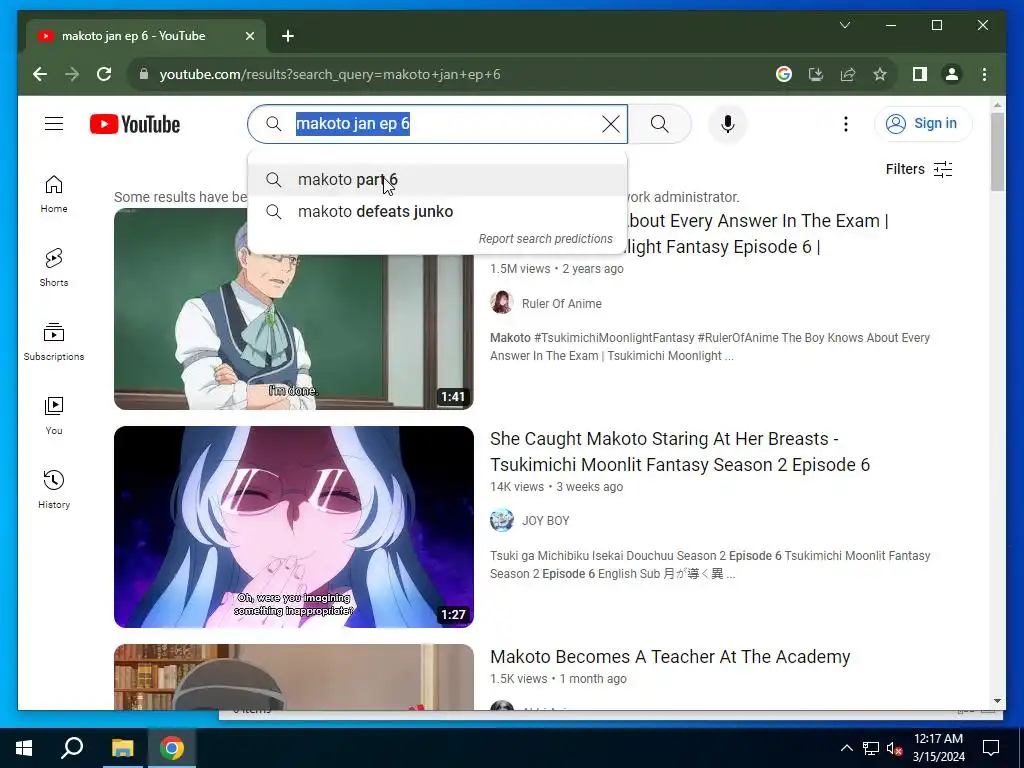Image resolution: width=1024 pixels, height=768 pixels.
Task: Open the notifications action center
Action: tap(991, 748)
